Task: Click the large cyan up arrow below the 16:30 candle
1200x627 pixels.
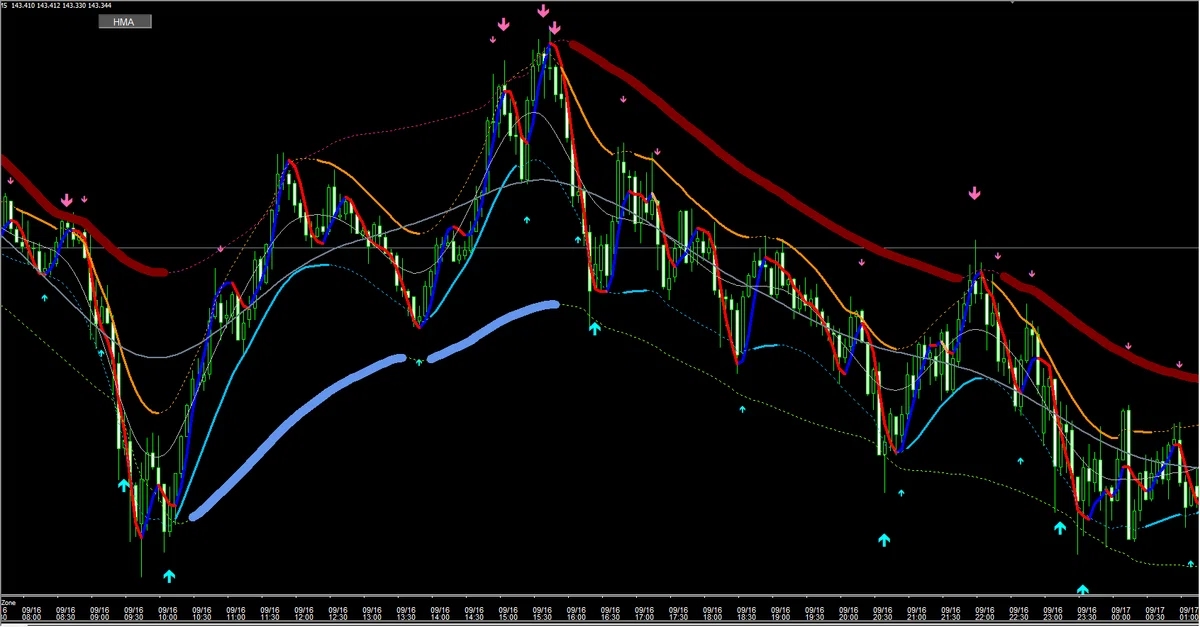Action: click(595, 326)
